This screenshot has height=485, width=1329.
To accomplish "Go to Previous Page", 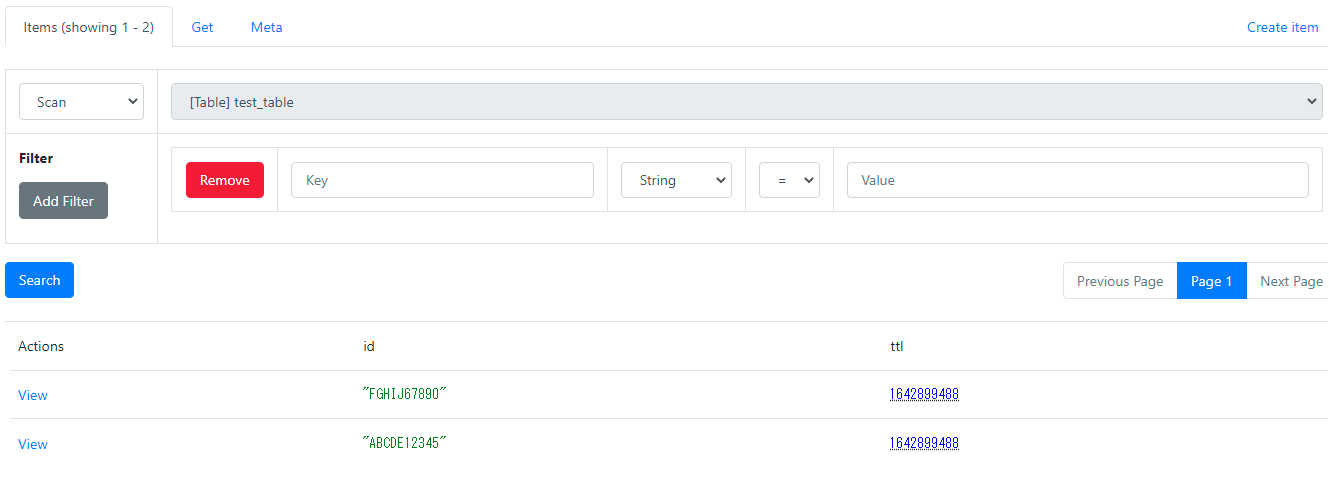I will pyautogui.click(x=1119, y=281).
